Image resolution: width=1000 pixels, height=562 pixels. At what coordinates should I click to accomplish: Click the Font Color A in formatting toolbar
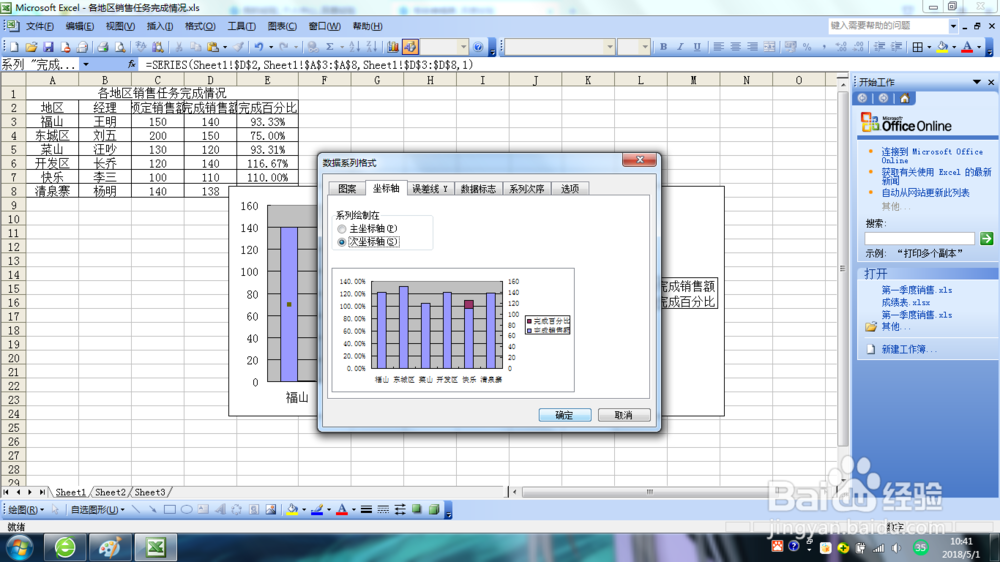coord(967,47)
